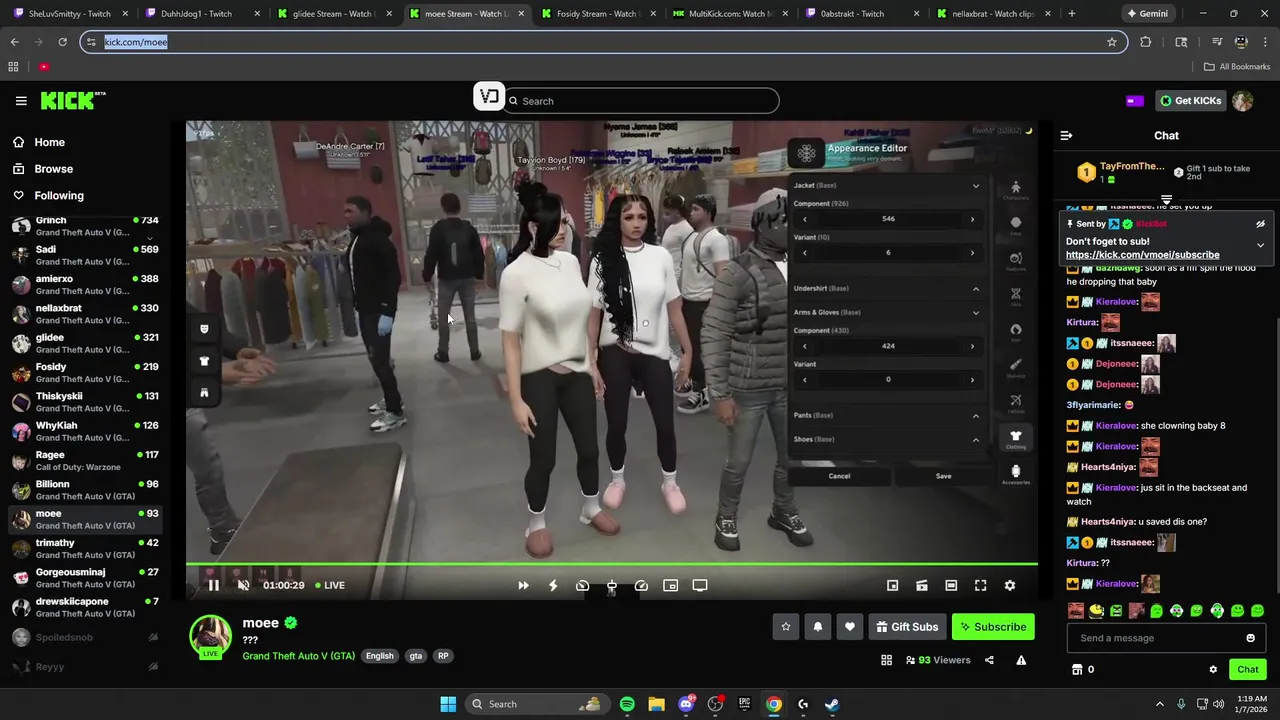Switch to SheLuvSmittyy Twitch tab
Image resolution: width=1280 pixels, height=720 pixels.
[x=68, y=14]
